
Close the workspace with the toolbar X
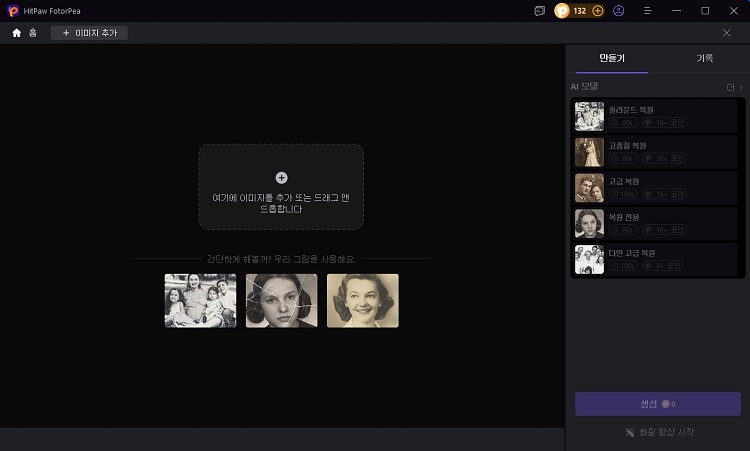point(727,33)
